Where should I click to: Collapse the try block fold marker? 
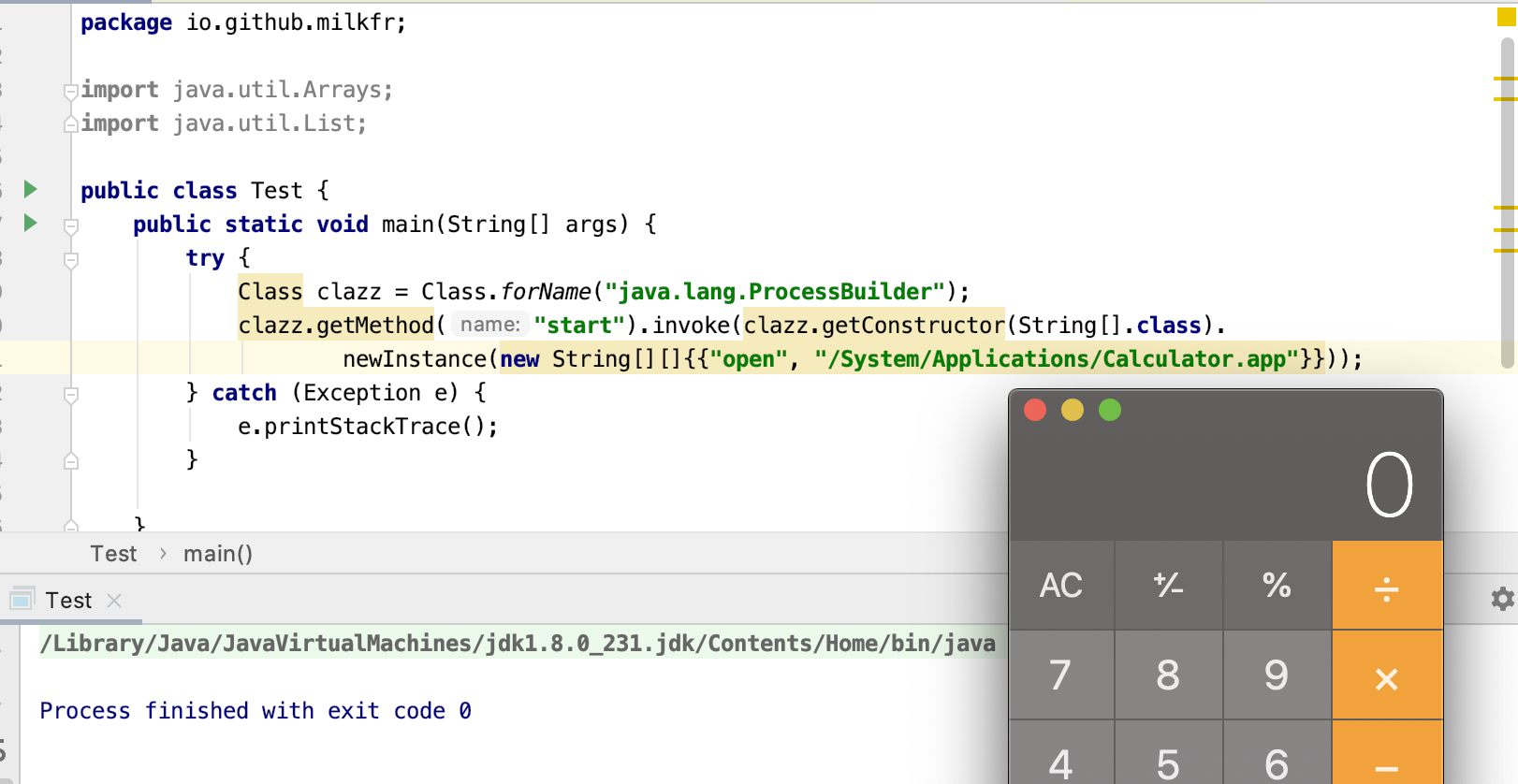[70, 259]
